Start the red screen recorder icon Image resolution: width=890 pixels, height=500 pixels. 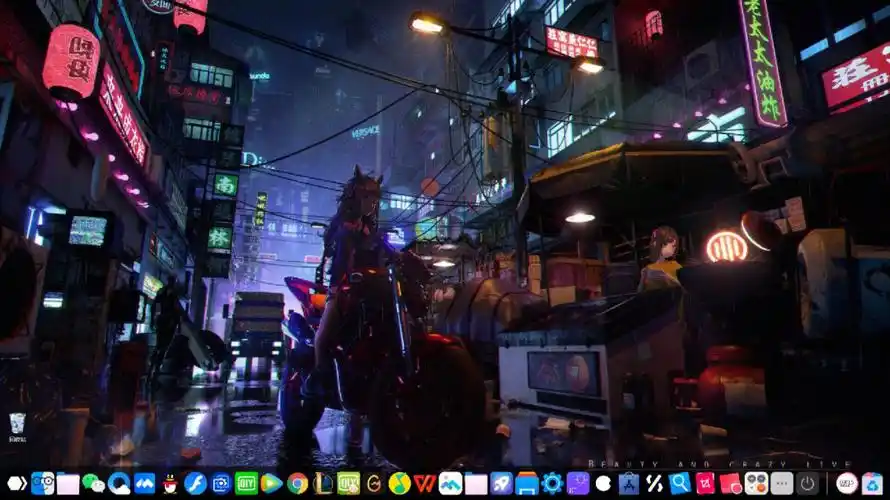(731, 483)
